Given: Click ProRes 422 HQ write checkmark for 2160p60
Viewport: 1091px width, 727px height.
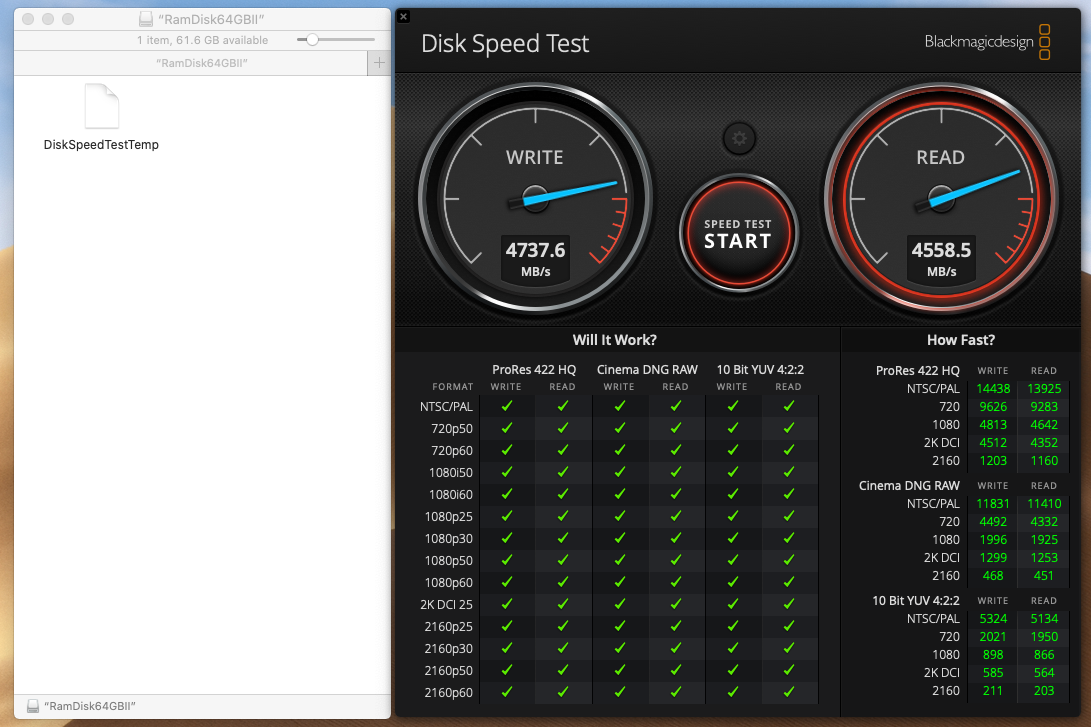Looking at the screenshot, I should 507,692.
